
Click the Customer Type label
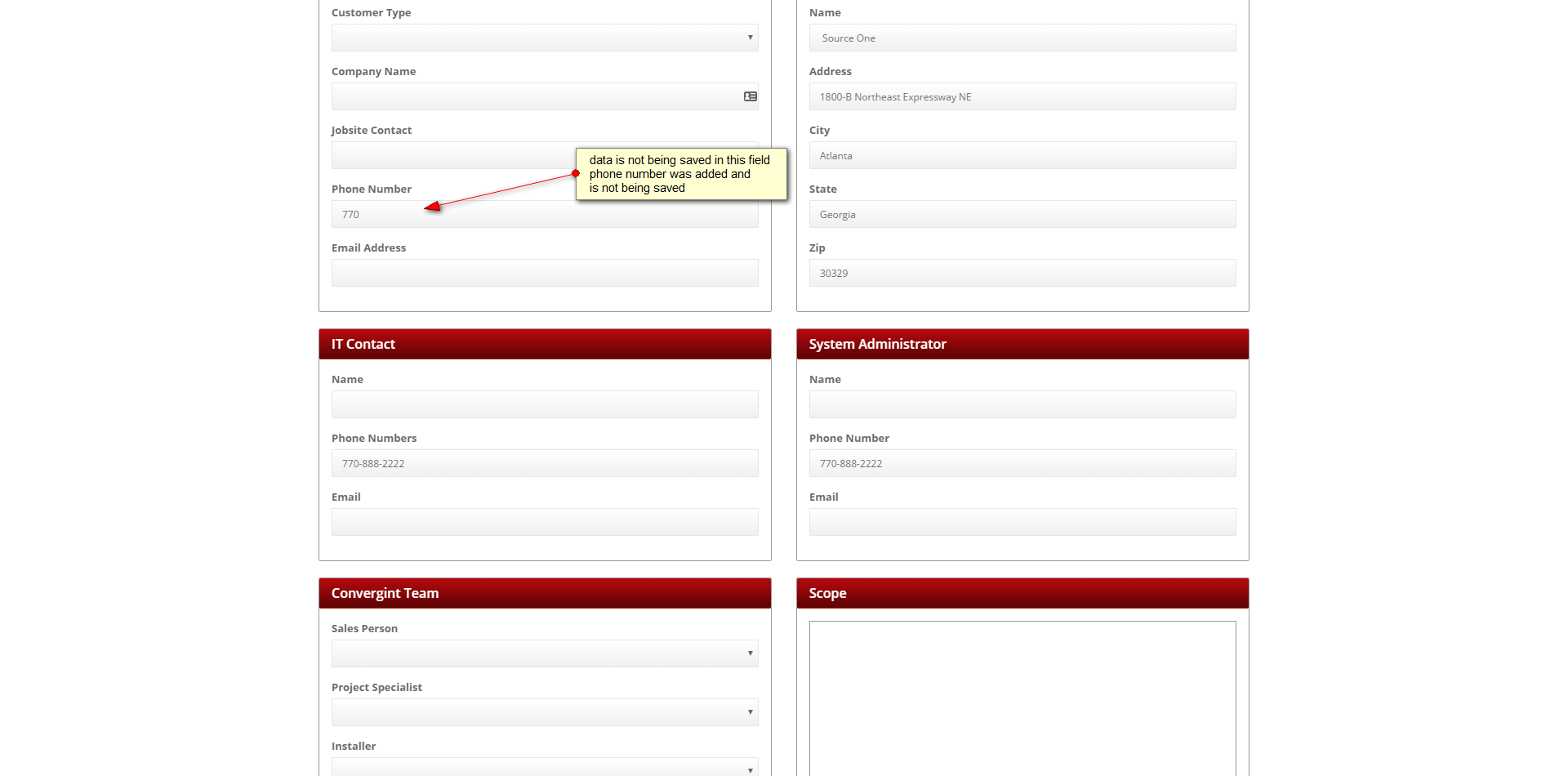point(371,13)
